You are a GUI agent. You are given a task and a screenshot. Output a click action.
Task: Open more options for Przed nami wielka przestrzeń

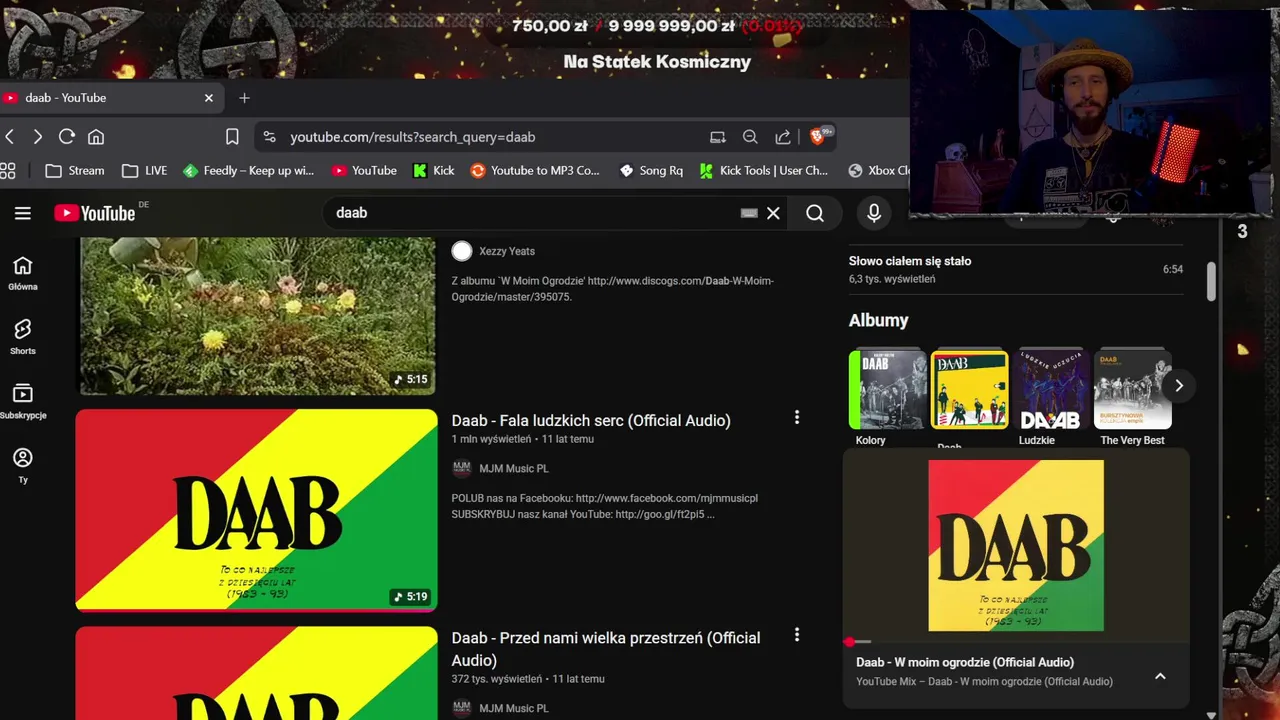click(x=797, y=635)
